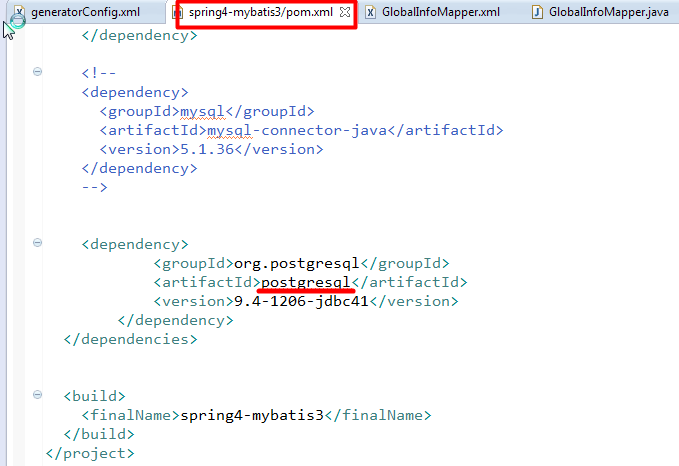The image size is (679, 466).
Task: Click the version value 9.4-1206-jdbc41
Action: point(301,301)
